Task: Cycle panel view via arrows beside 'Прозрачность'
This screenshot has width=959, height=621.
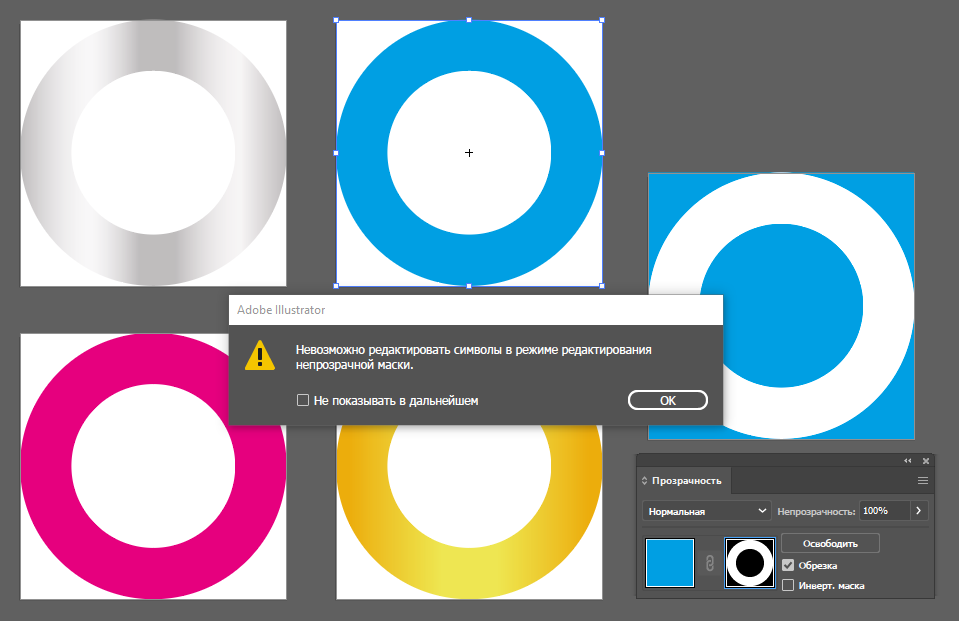Action: click(644, 481)
